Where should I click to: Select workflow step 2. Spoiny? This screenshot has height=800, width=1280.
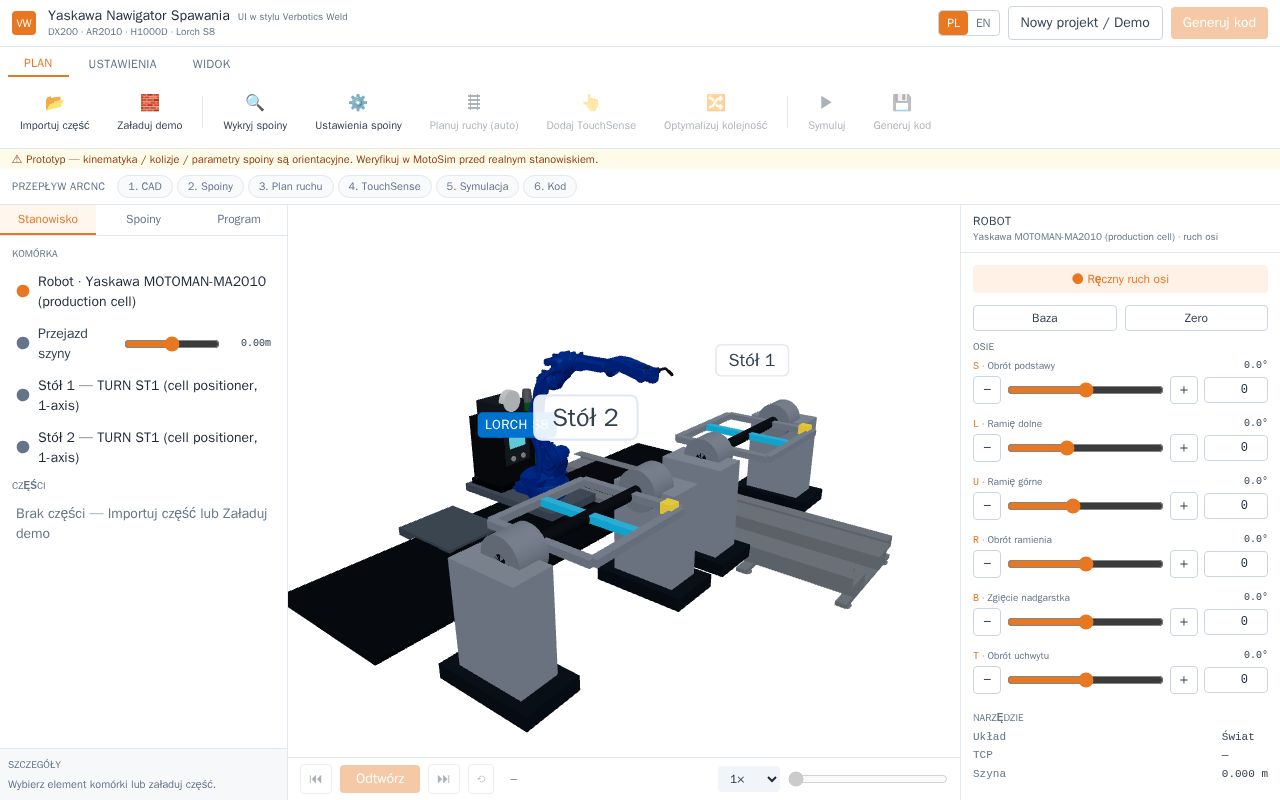tap(210, 187)
